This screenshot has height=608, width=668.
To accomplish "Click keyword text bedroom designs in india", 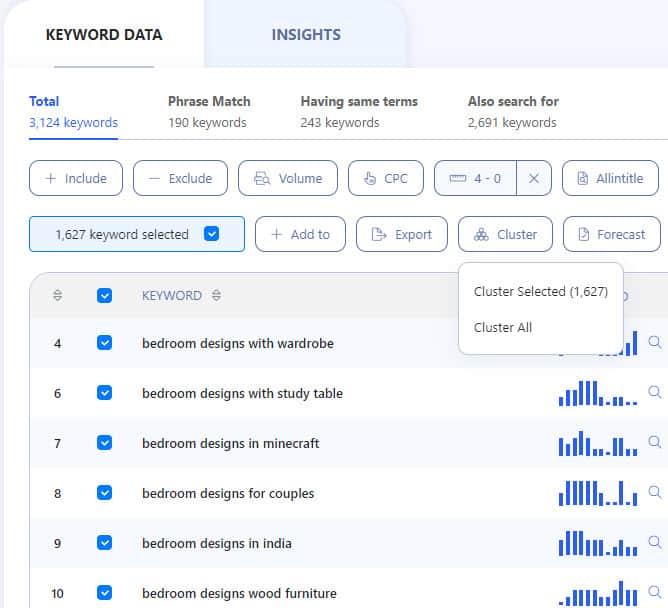I will pos(217,543).
